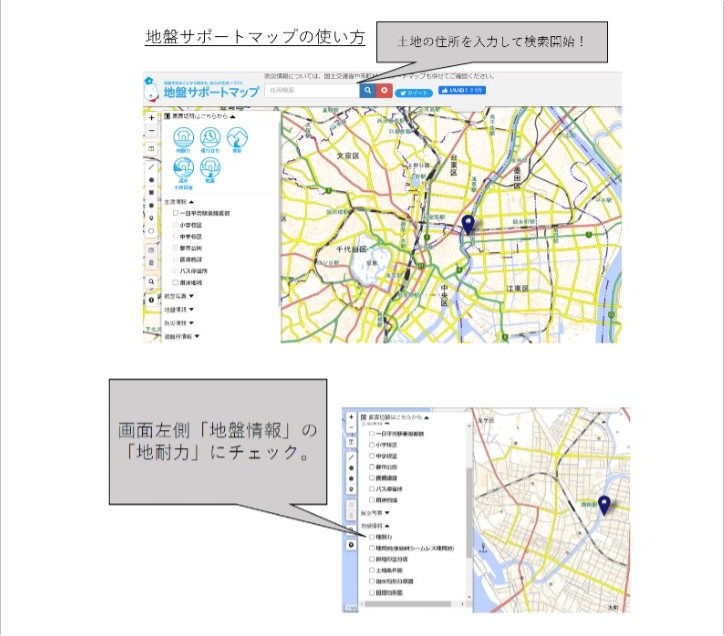Check バス停留所 box in upper panel
Screen dimensions: 724x636
pos(175,271)
